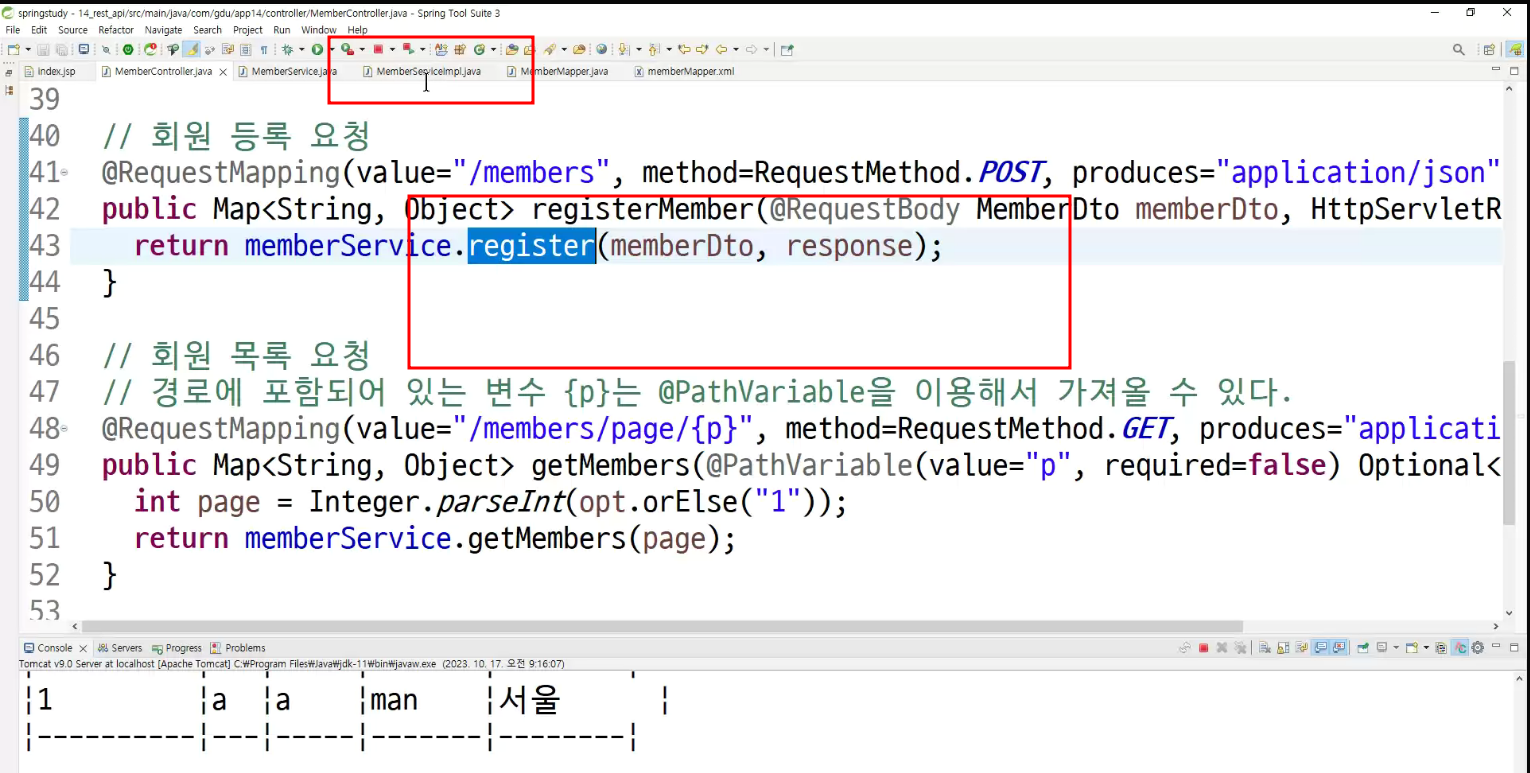Click the Clear Console icon

click(x=1264, y=648)
